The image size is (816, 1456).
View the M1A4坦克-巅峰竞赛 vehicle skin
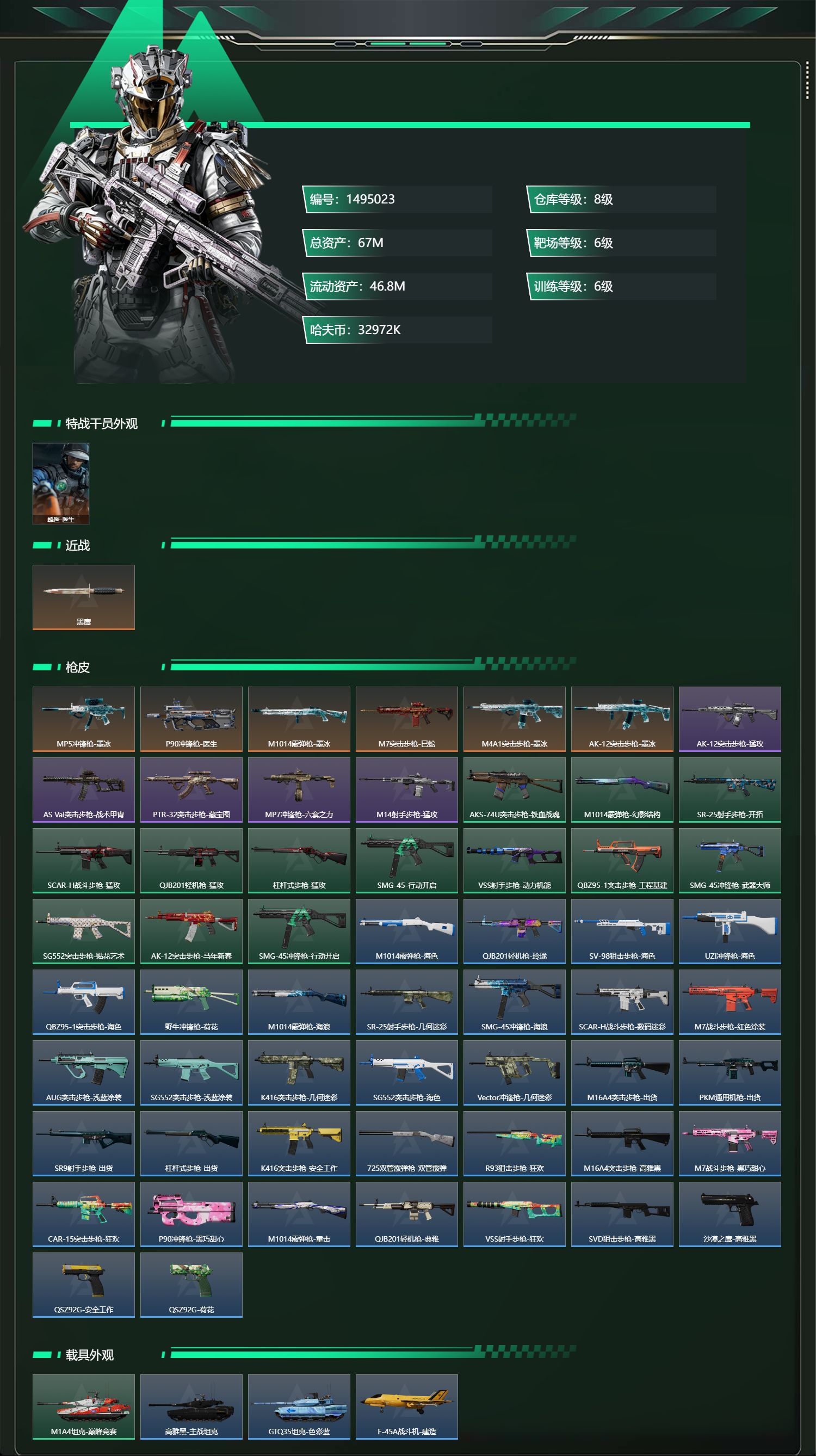[84, 1406]
